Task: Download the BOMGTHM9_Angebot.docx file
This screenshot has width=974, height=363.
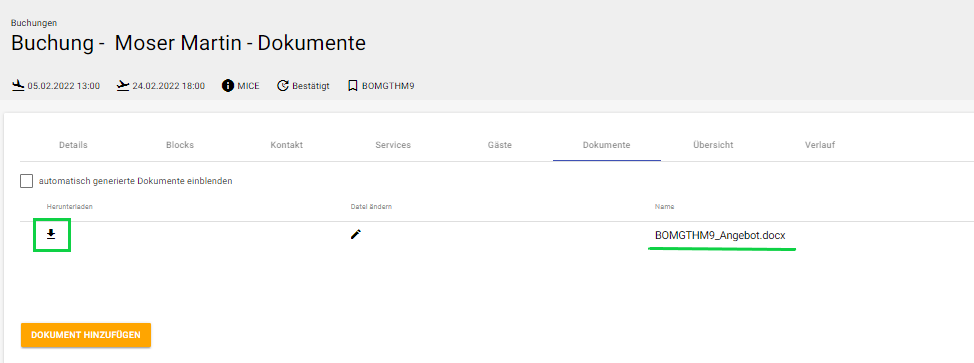Action: (52, 234)
